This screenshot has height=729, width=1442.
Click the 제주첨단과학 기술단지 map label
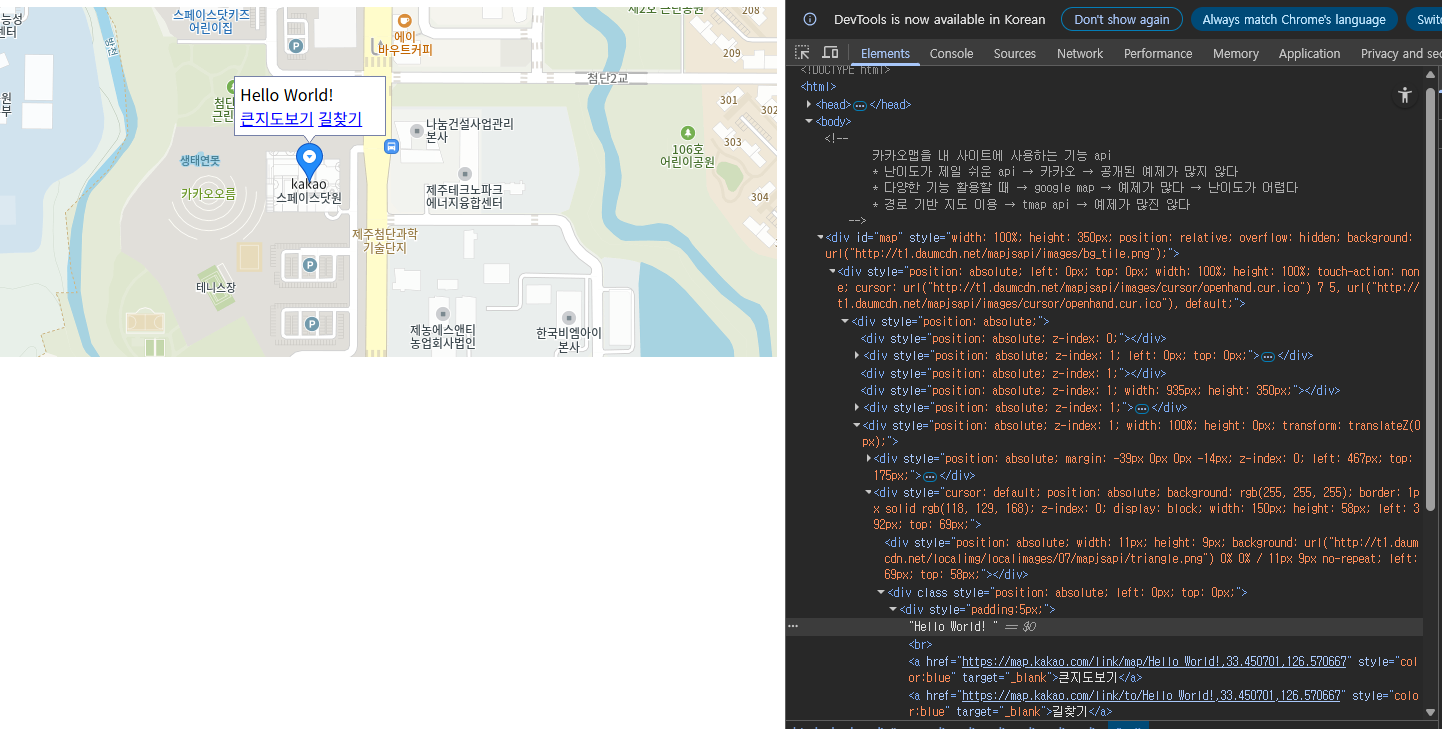pyautogui.click(x=385, y=241)
